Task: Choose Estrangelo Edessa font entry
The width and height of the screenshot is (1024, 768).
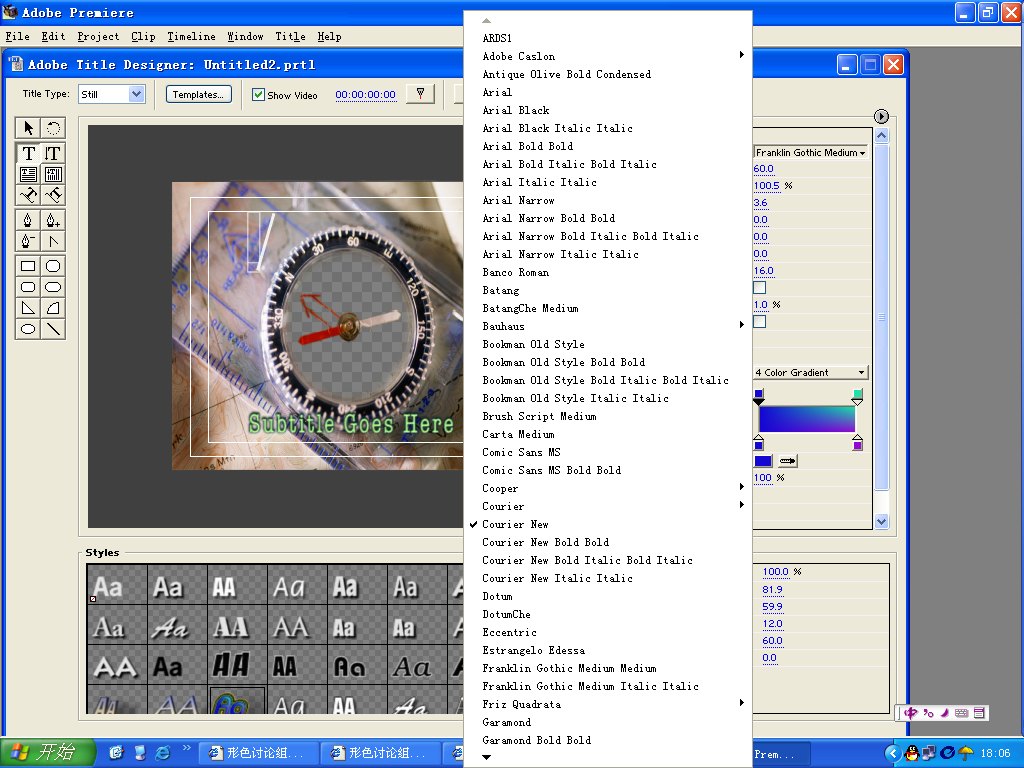Action: [x=534, y=650]
